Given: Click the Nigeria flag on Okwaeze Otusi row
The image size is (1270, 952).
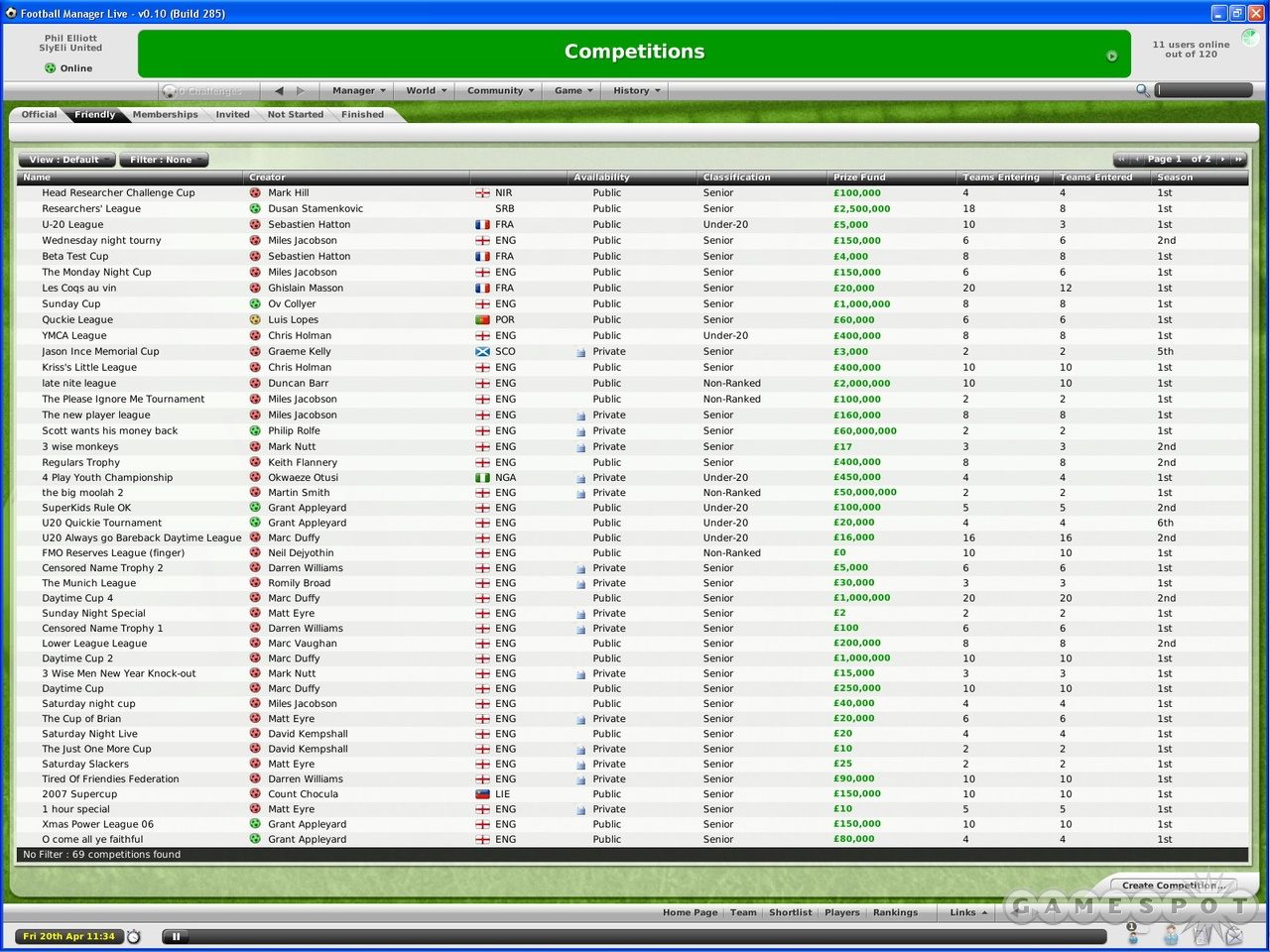Looking at the screenshot, I should click(483, 478).
